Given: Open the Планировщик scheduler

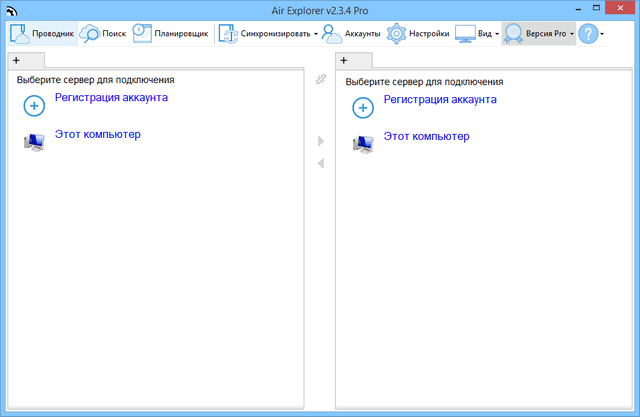Looking at the screenshot, I should (x=170, y=33).
